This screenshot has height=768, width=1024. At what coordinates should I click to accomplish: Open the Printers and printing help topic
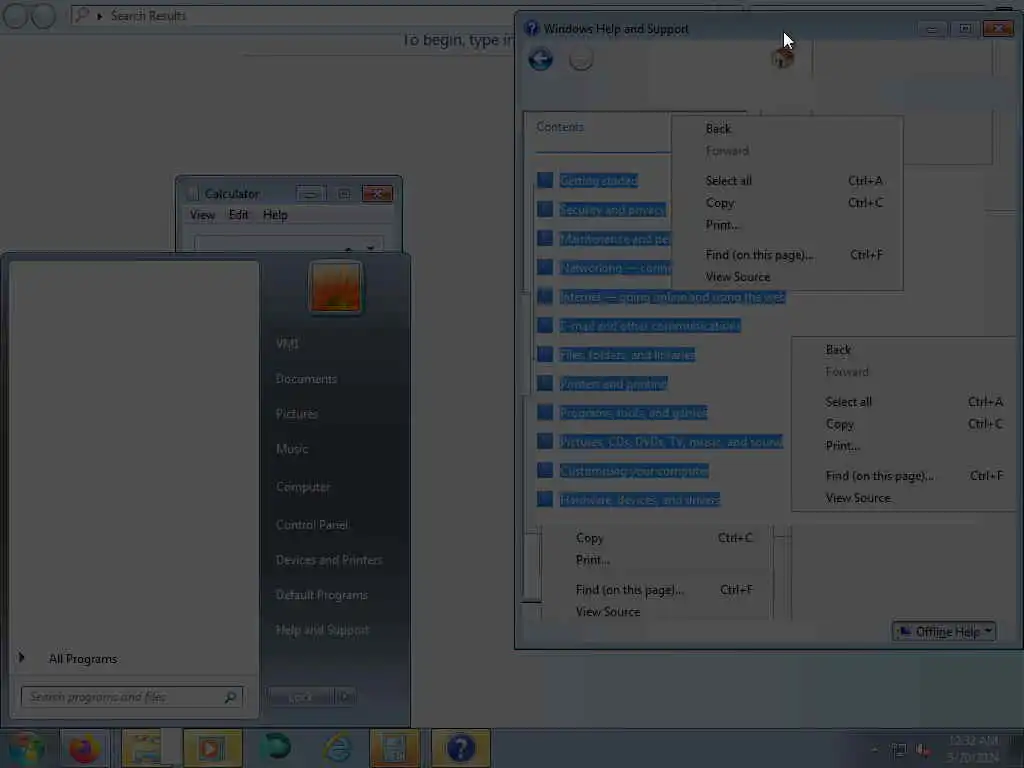(613, 383)
